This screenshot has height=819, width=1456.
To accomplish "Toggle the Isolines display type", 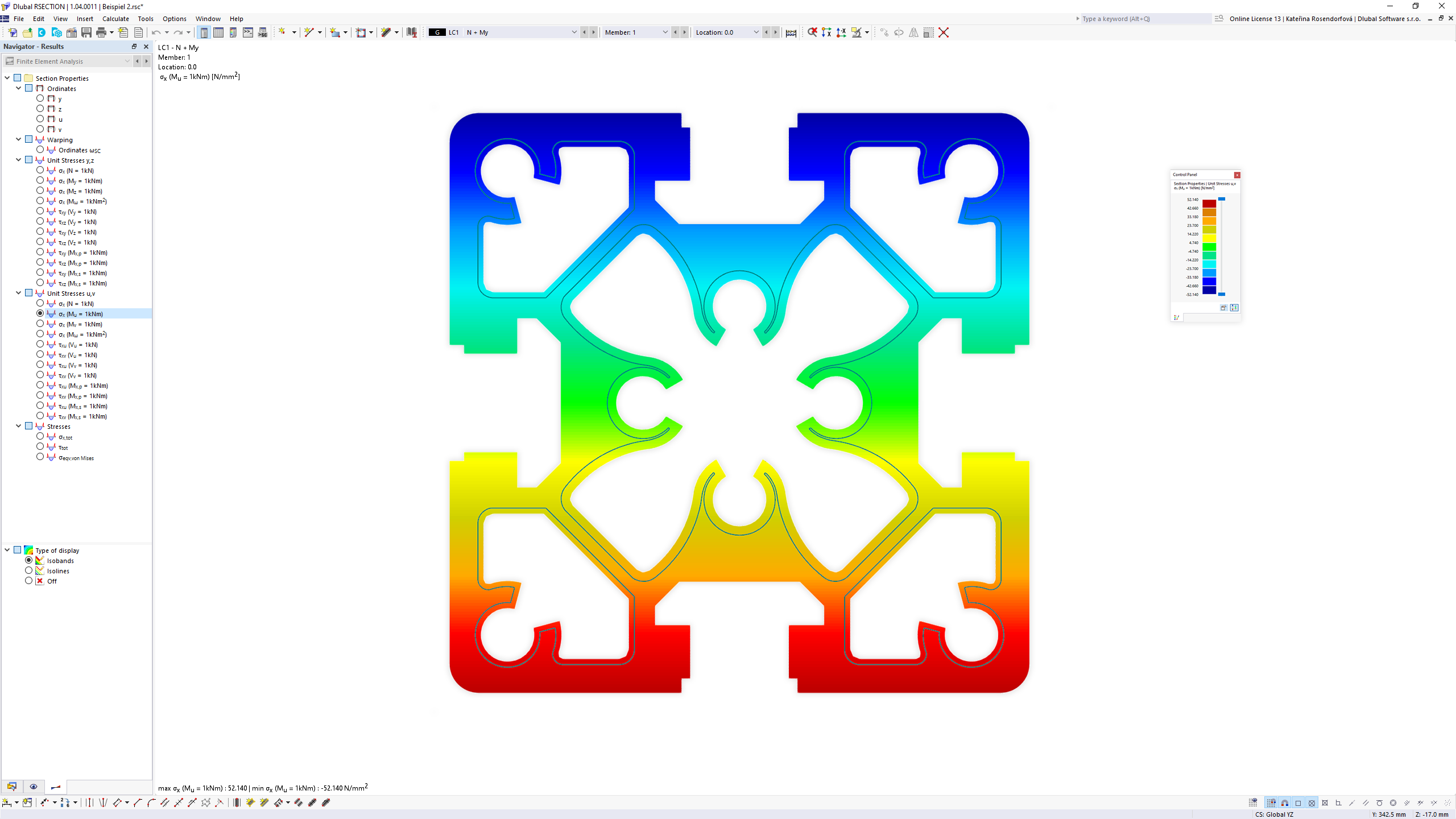I will tap(29, 570).
